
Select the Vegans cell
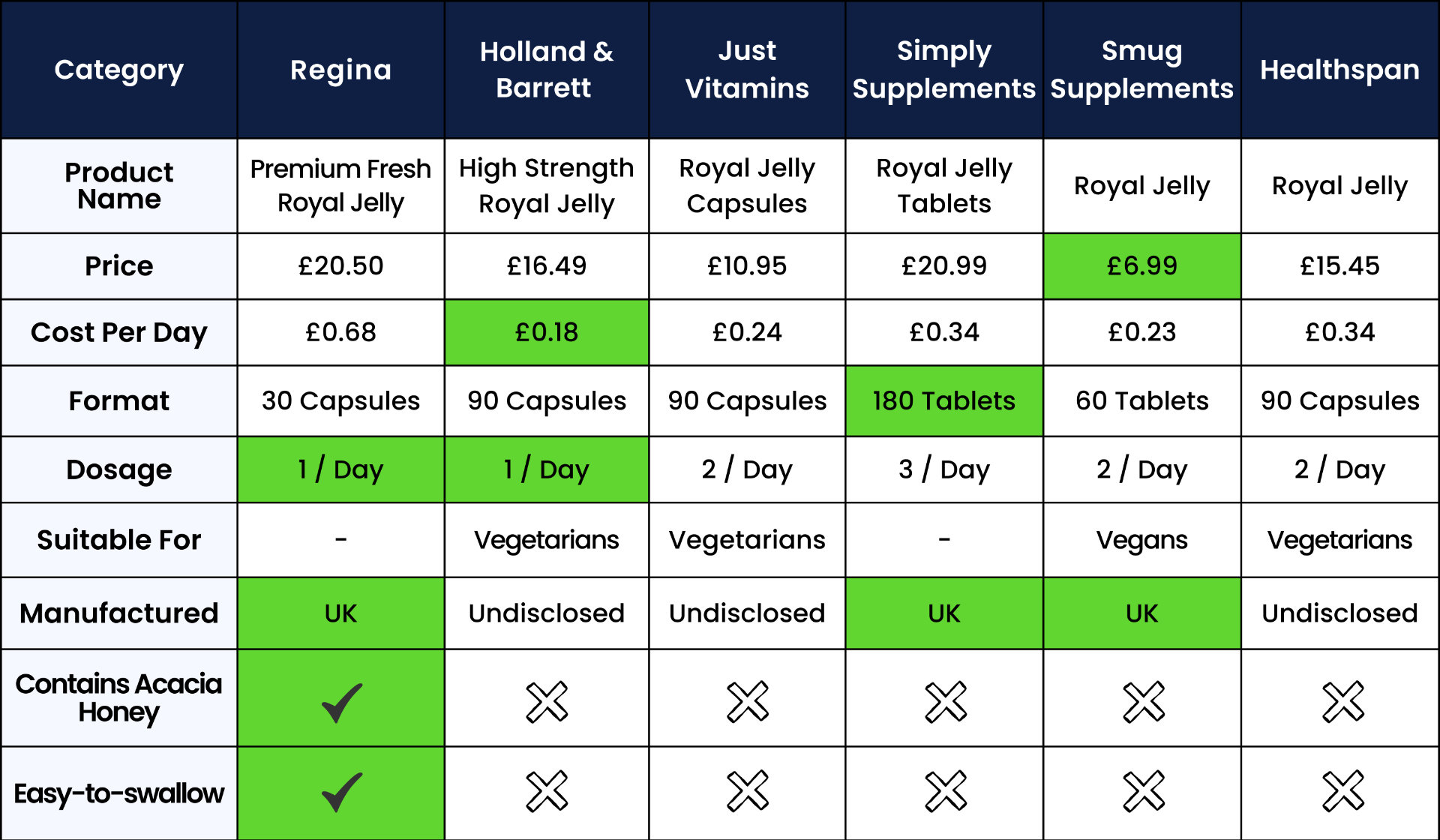point(1141,540)
